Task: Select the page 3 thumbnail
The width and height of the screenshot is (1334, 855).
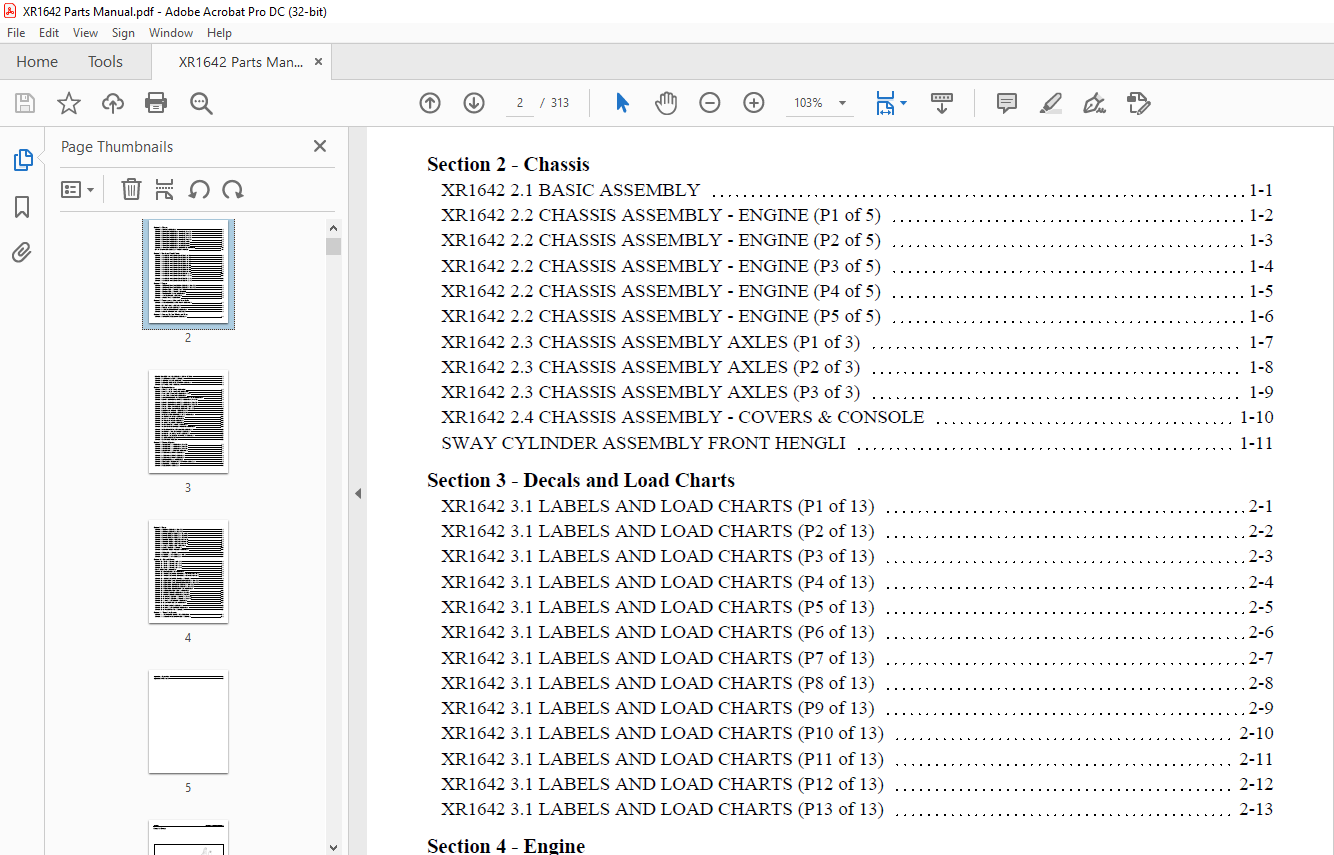Action: pos(188,422)
